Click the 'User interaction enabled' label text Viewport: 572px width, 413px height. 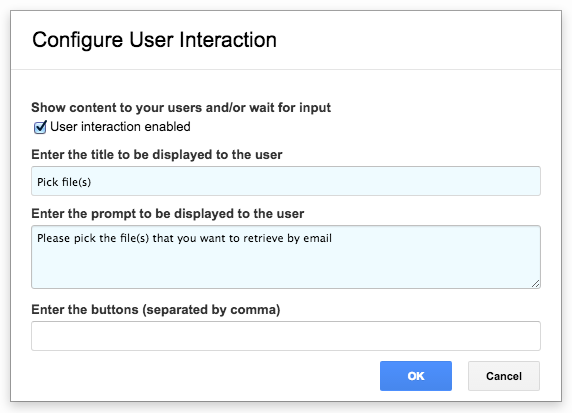120,127
